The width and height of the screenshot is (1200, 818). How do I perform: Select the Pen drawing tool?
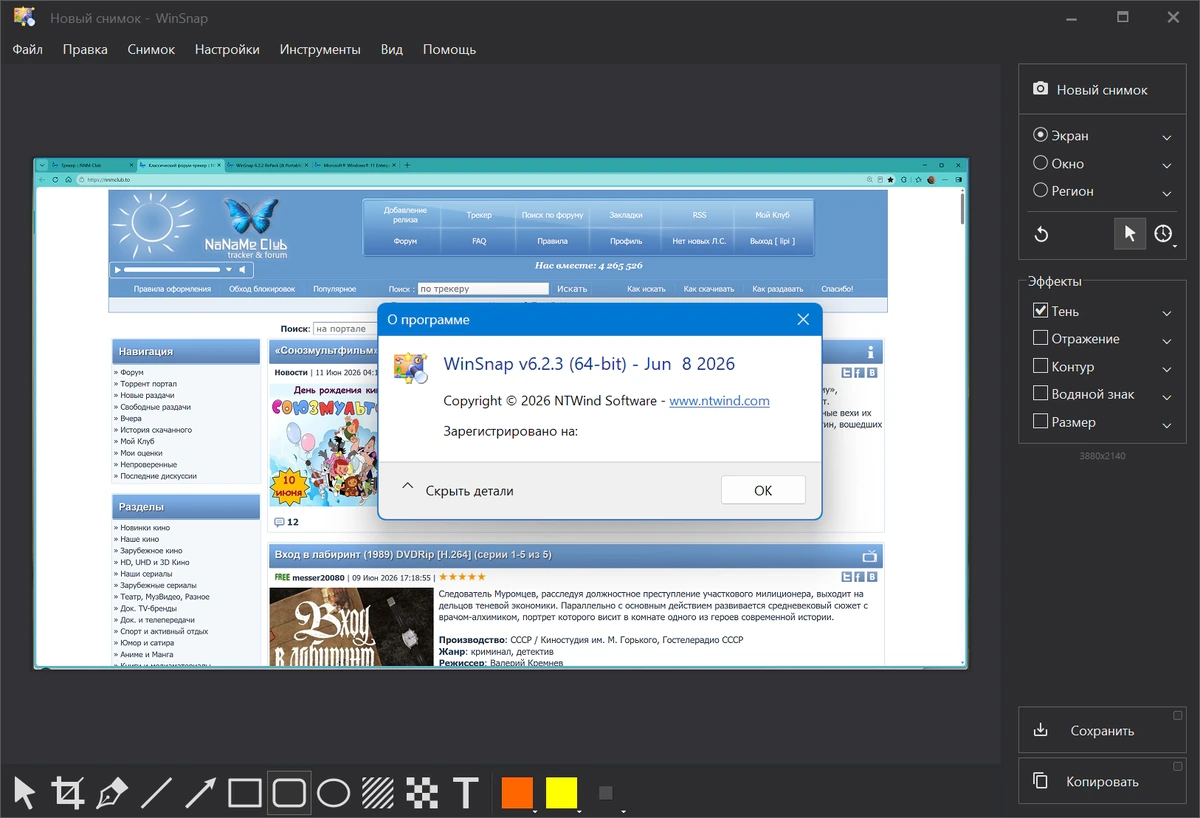click(112, 793)
